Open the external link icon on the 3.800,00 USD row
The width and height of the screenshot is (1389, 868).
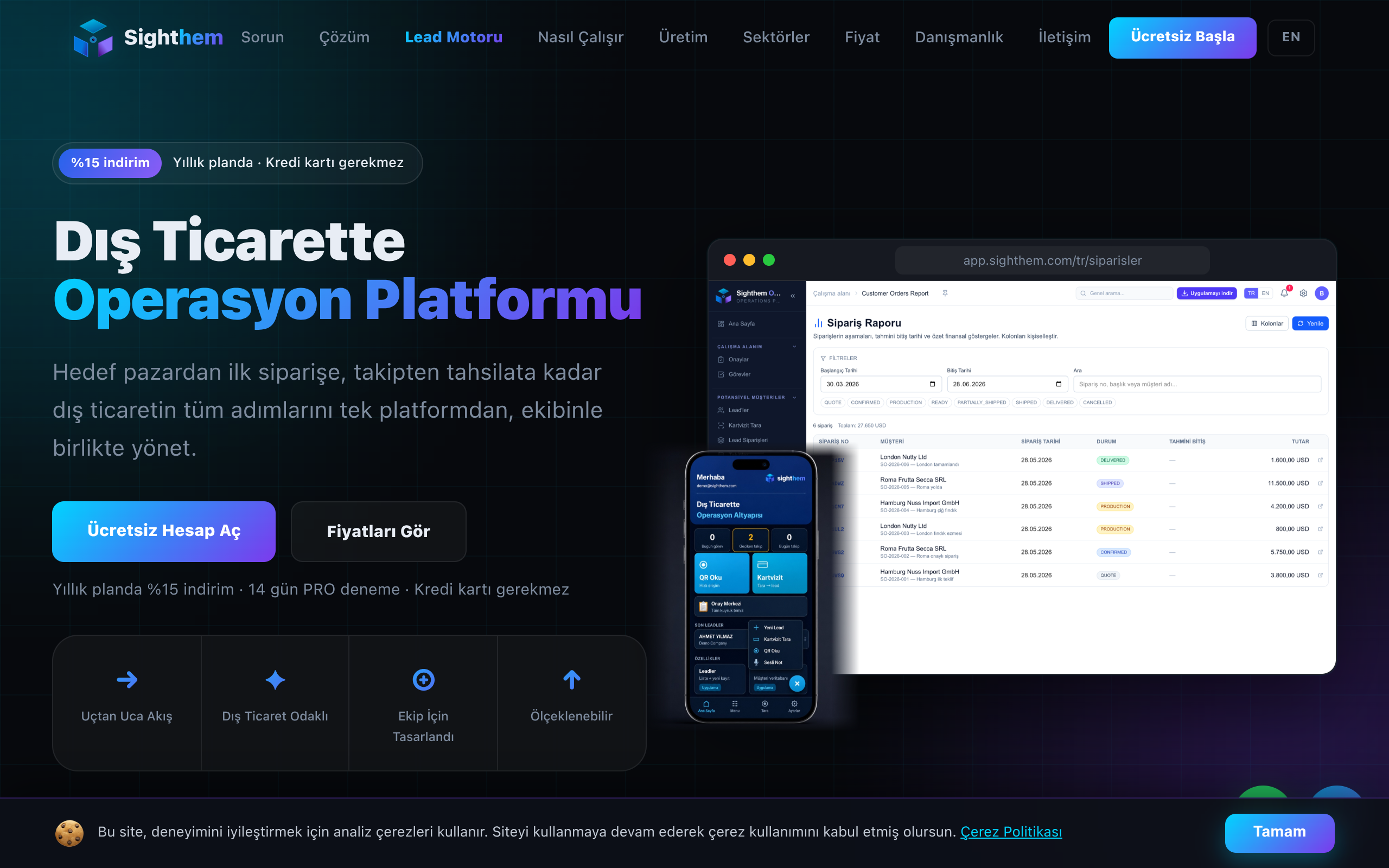click(1320, 575)
